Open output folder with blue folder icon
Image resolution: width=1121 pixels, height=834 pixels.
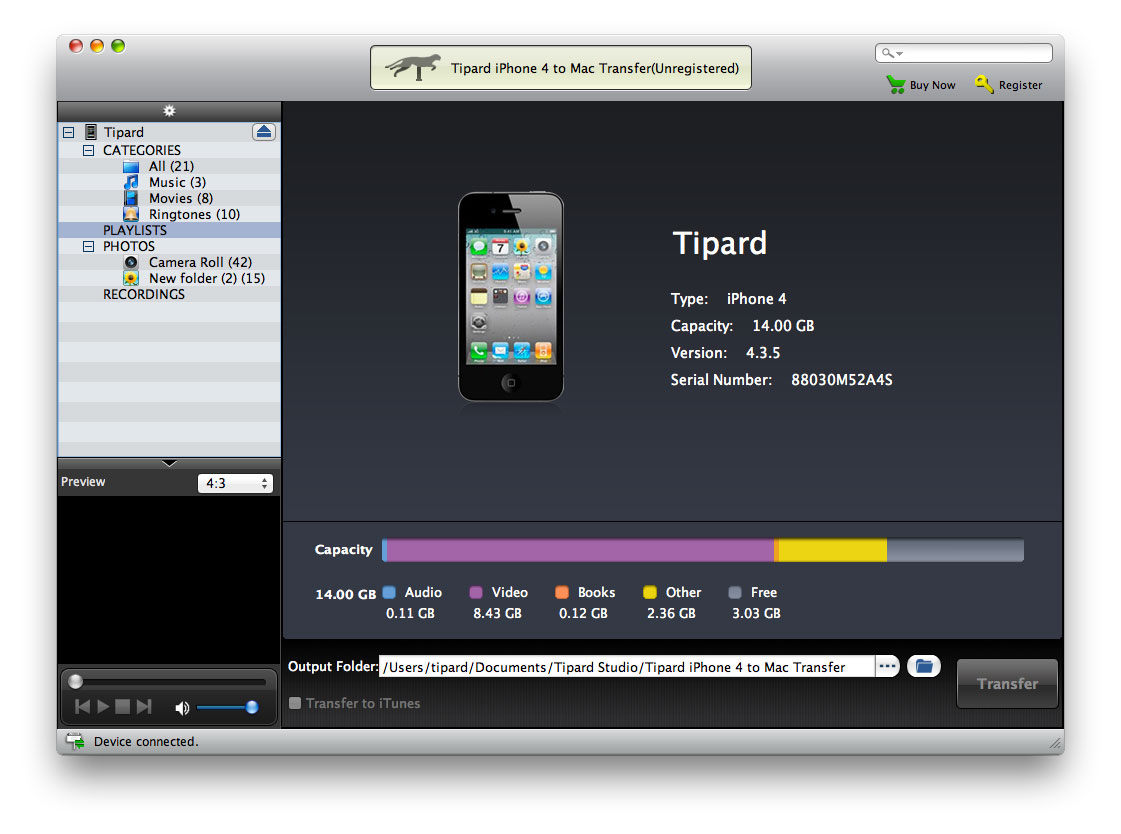pyautogui.click(x=924, y=666)
